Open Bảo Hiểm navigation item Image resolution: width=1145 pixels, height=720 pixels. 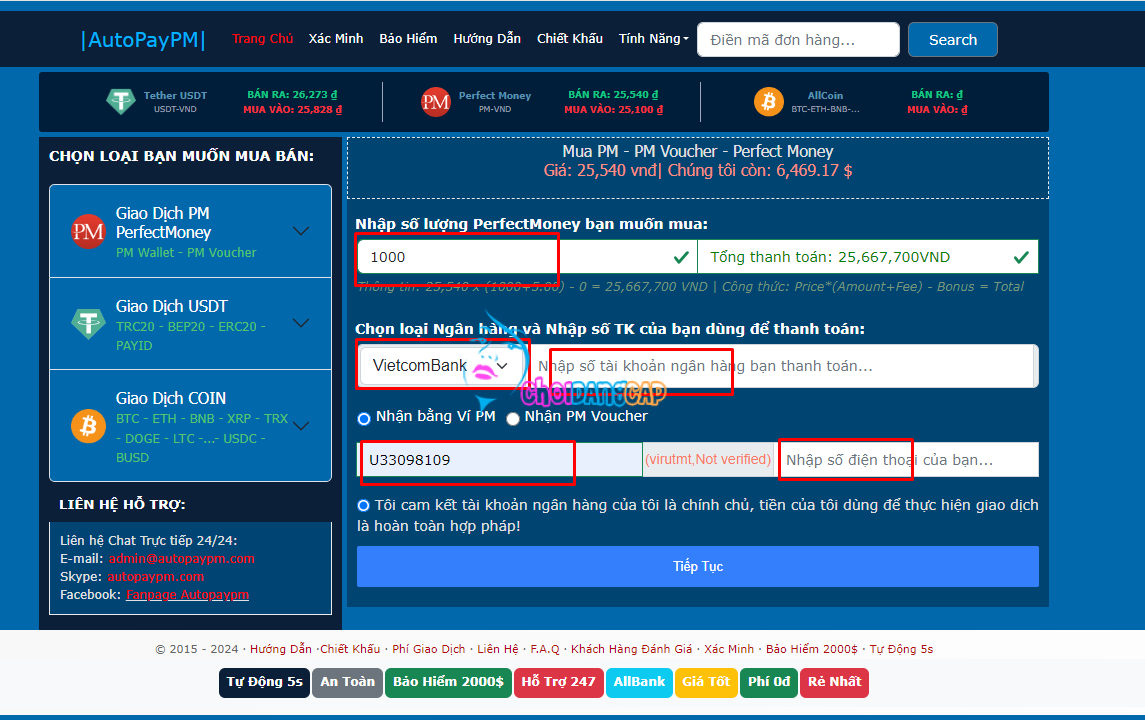click(x=408, y=39)
